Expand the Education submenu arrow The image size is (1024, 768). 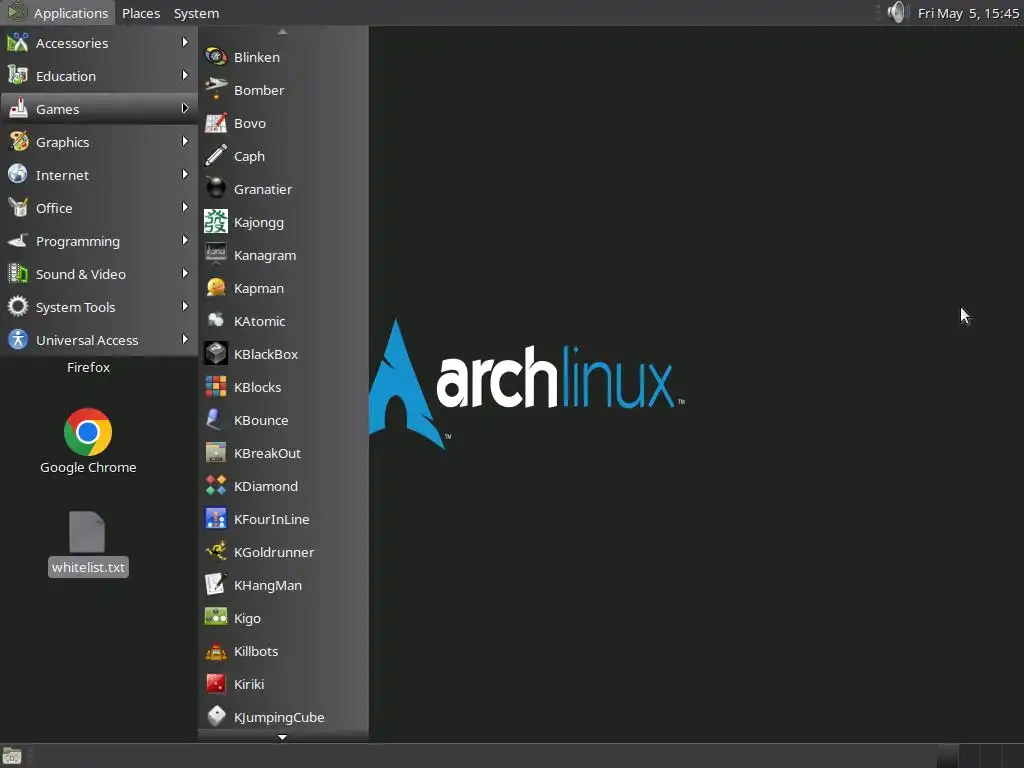(185, 75)
